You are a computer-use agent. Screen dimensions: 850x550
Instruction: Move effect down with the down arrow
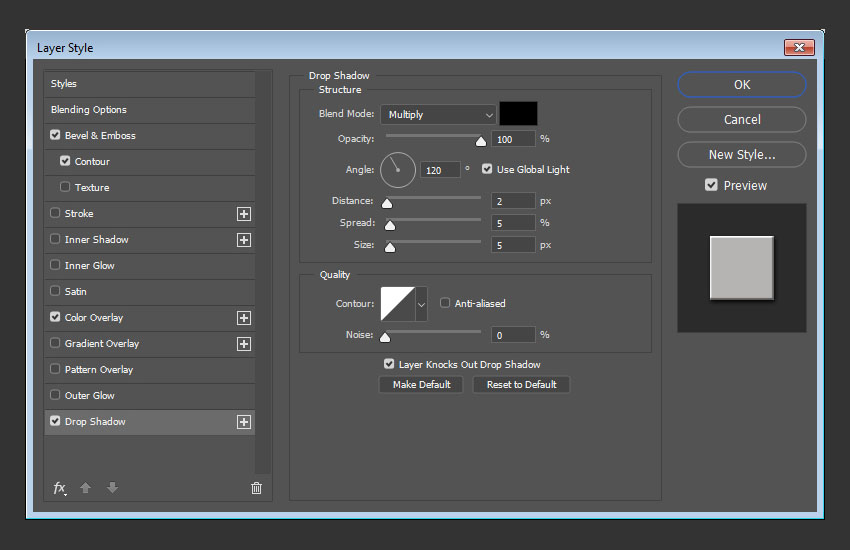click(112, 488)
